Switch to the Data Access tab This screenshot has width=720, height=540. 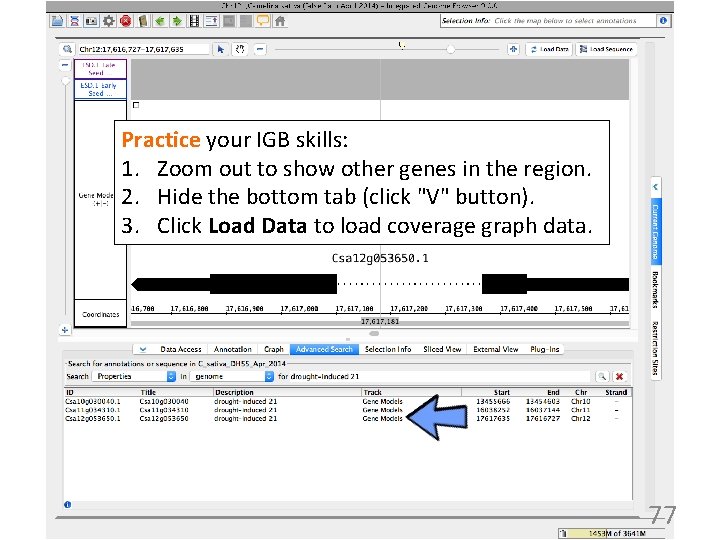(x=180, y=349)
